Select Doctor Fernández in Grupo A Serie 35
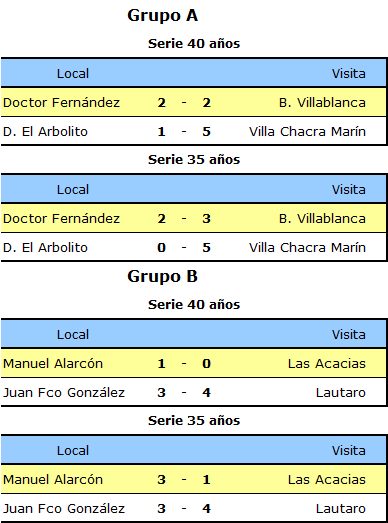The height and width of the screenshot is (523, 388). (x=61, y=218)
